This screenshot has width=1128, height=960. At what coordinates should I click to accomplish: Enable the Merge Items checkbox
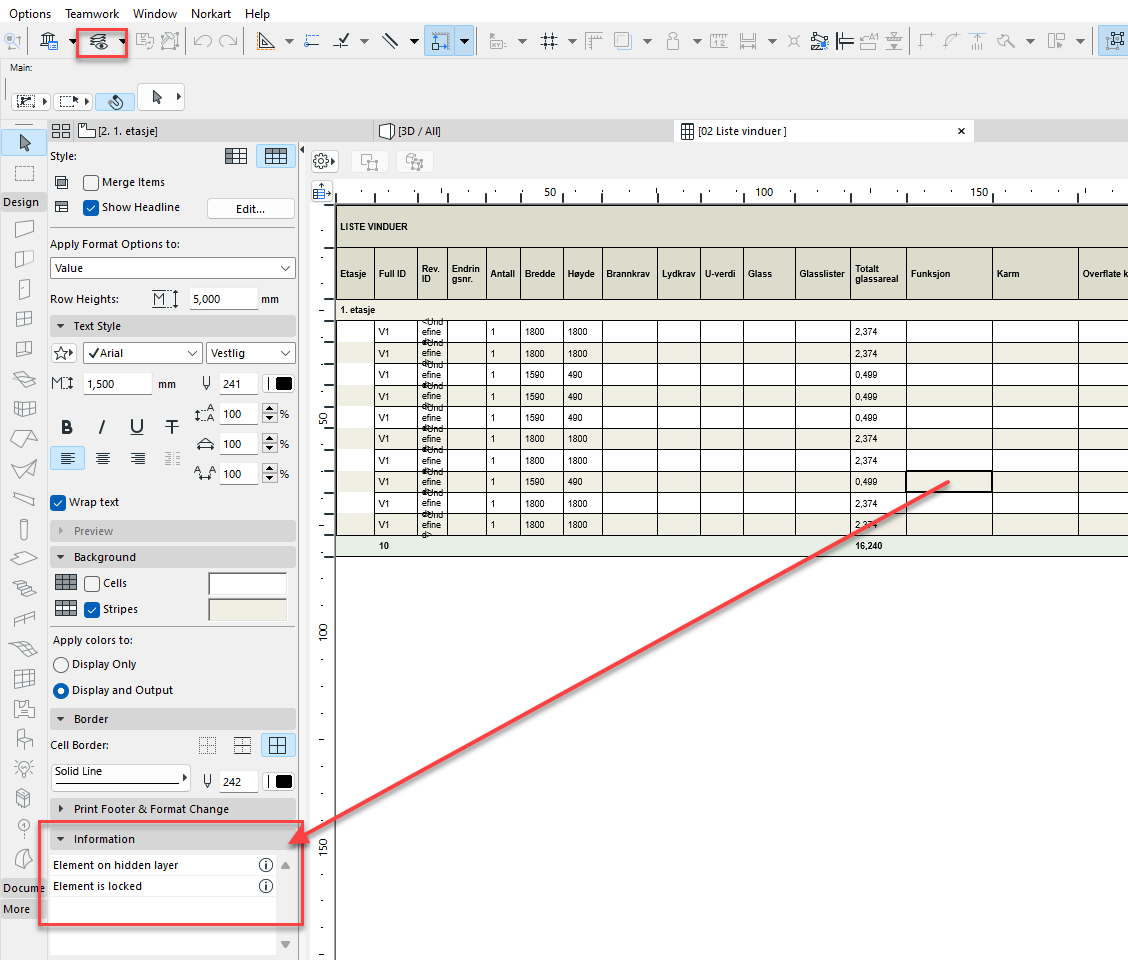point(91,183)
